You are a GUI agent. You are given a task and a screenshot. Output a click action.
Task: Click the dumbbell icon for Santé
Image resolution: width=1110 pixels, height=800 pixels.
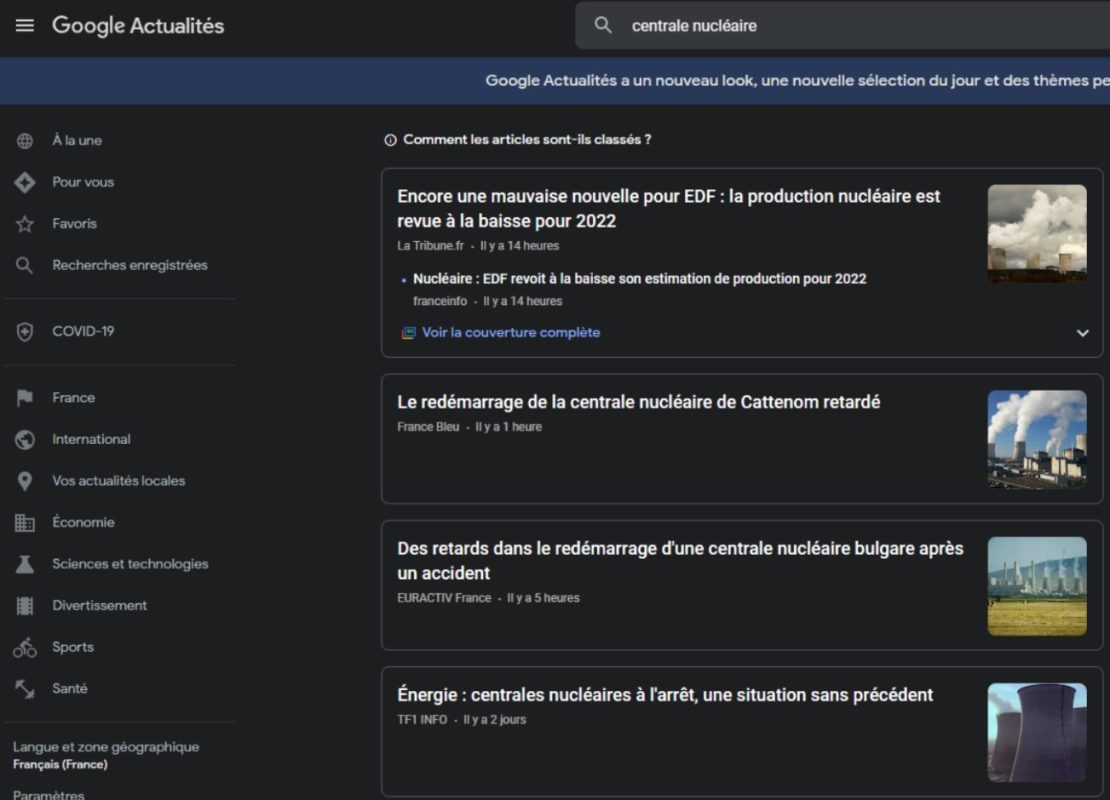[x=25, y=688]
